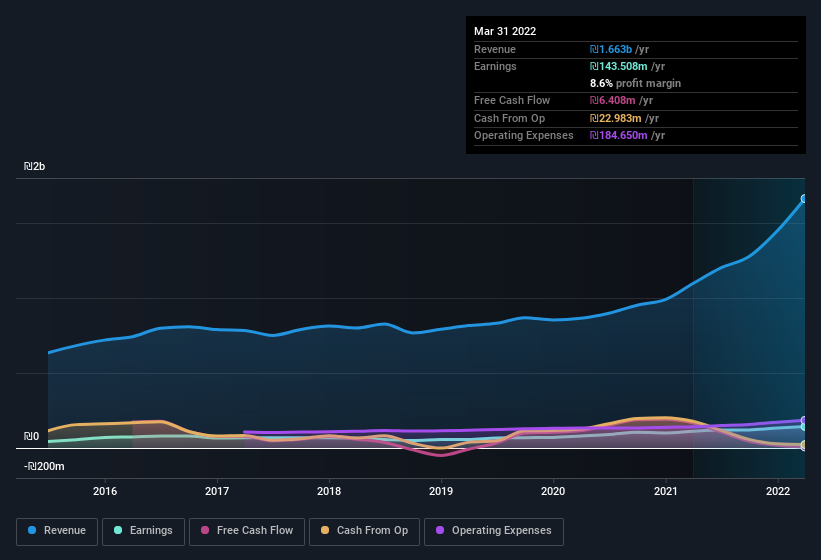Click the ₪0 y-axis label
The width and height of the screenshot is (821, 560).
click(x=31, y=436)
